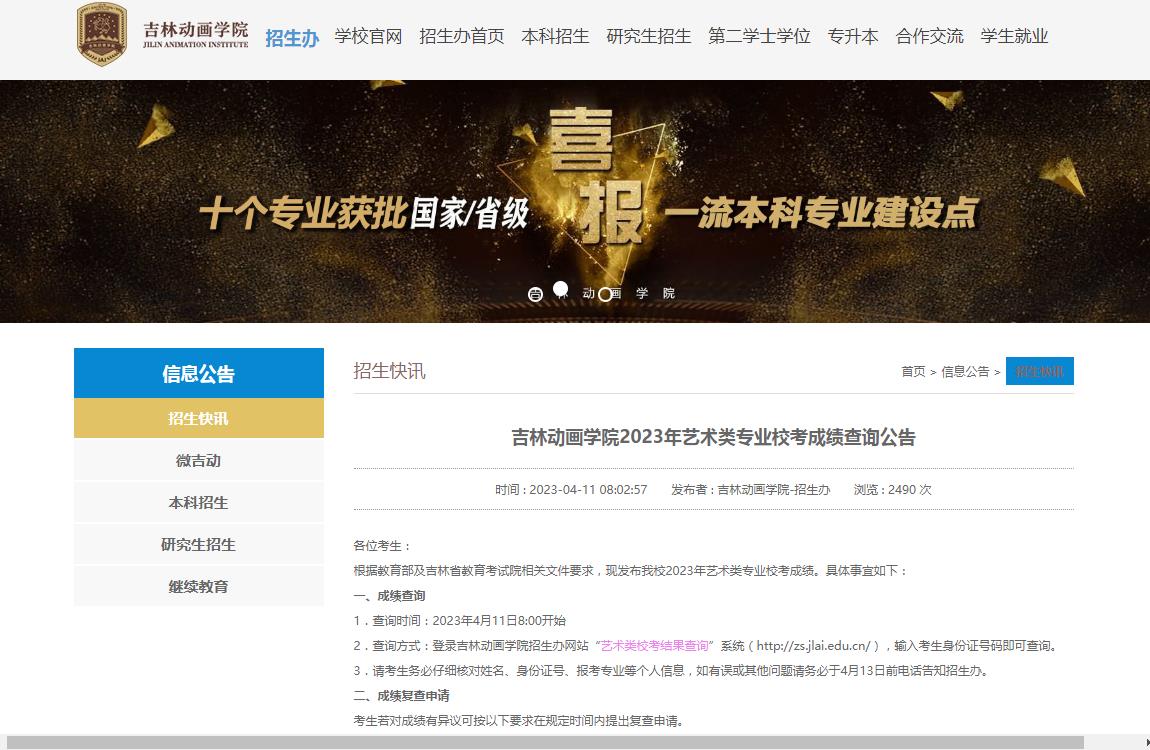
Task: Click the timestamp 2023-04-11 08:02:57
Action: pos(588,489)
